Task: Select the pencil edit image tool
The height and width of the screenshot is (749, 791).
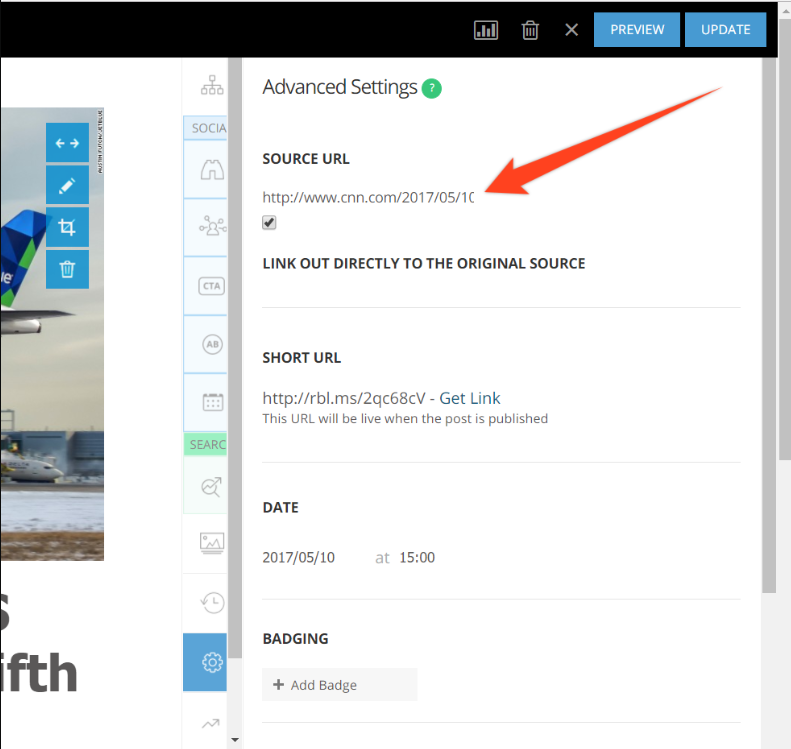Action: [x=67, y=186]
